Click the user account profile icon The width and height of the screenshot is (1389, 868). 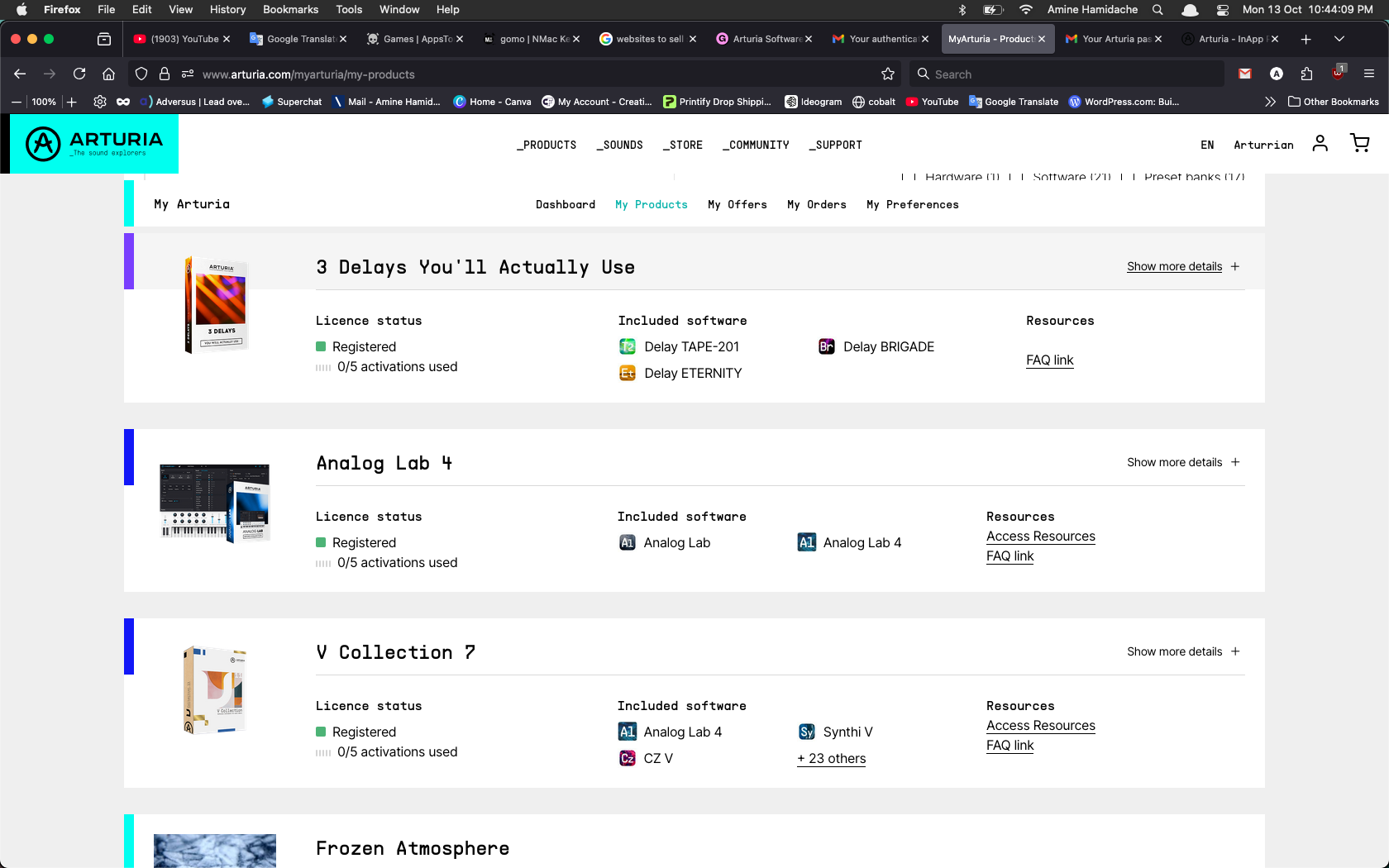1320,144
